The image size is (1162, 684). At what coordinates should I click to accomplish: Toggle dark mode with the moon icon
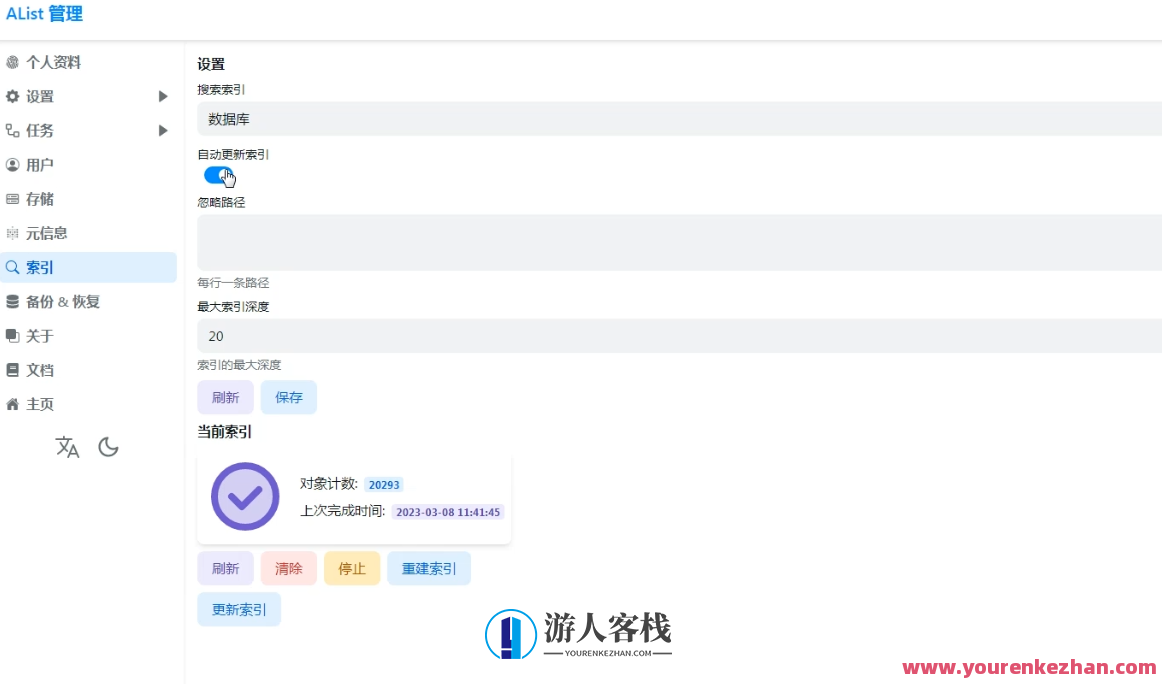(108, 447)
